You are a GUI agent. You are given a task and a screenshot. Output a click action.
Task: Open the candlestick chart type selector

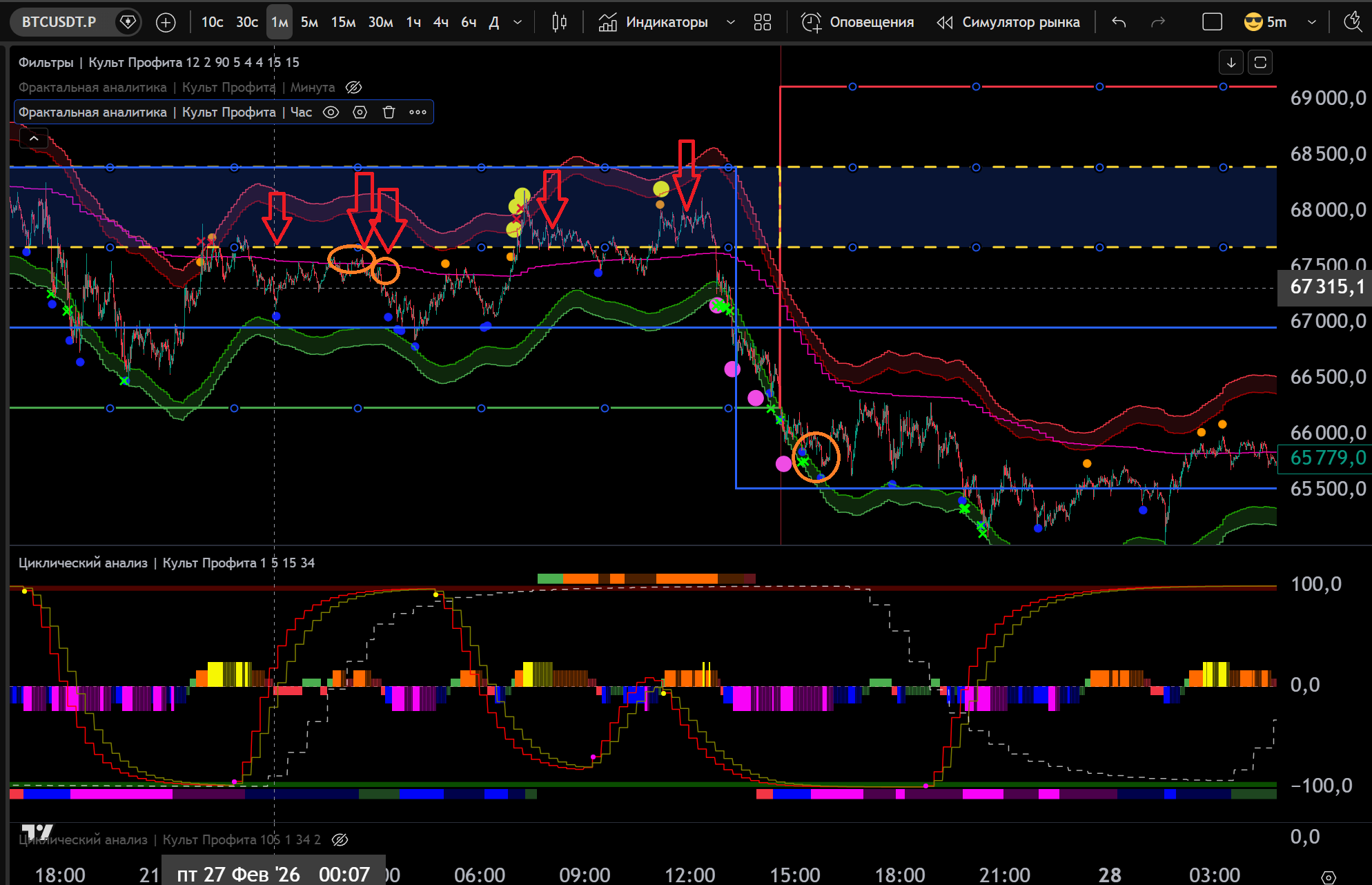[559, 22]
